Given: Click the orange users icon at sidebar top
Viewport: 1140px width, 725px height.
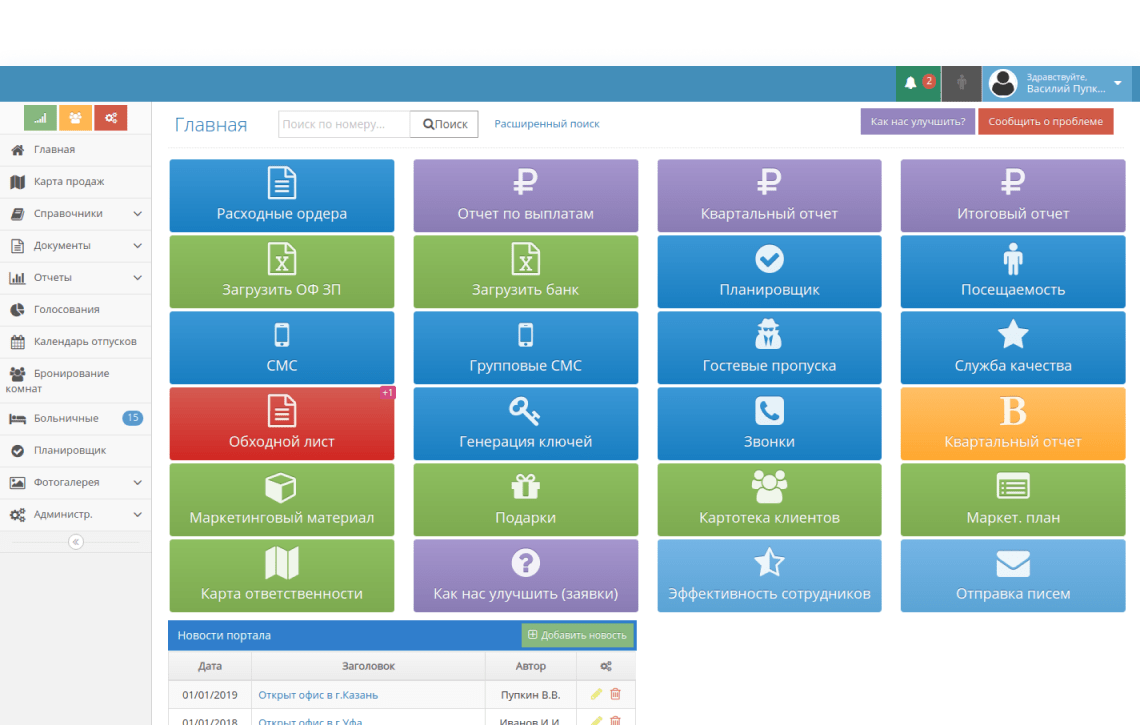Looking at the screenshot, I should tap(75, 117).
